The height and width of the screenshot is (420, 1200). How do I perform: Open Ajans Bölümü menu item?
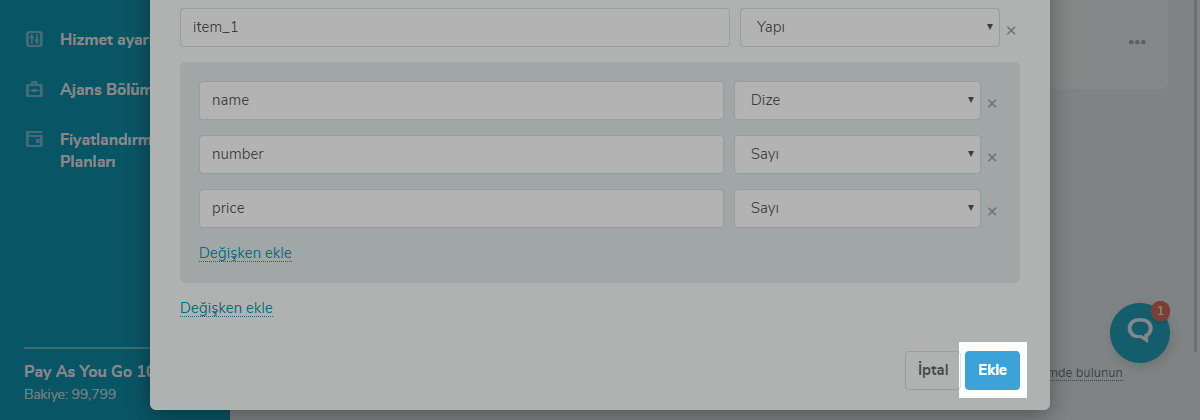(104, 90)
